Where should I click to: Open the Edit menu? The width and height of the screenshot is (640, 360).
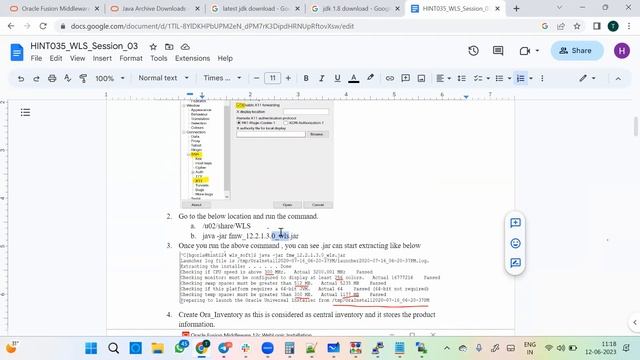click(56, 58)
